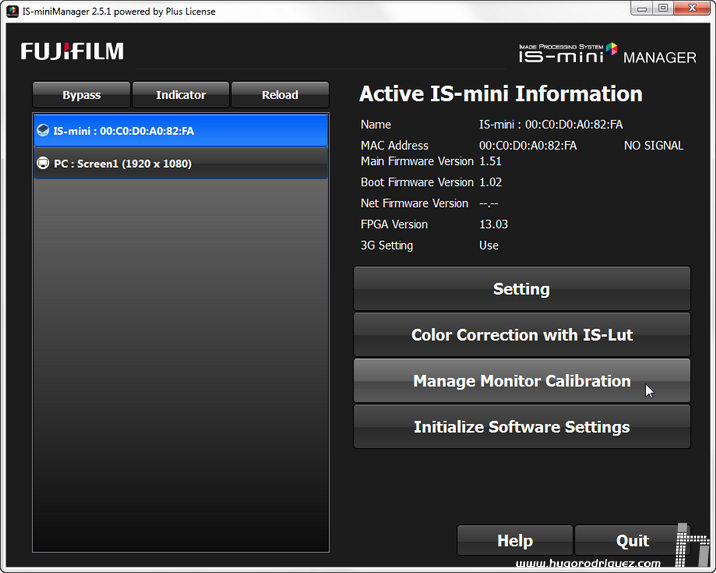Click the NO SIGNAL status text
Image resolution: width=716 pixels, height=573 pixels.
653,146
